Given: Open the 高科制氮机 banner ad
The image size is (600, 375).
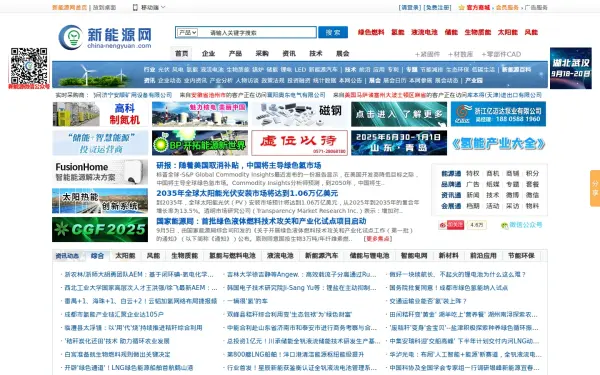Looking at the screenshot, I should tap(100, 114).
